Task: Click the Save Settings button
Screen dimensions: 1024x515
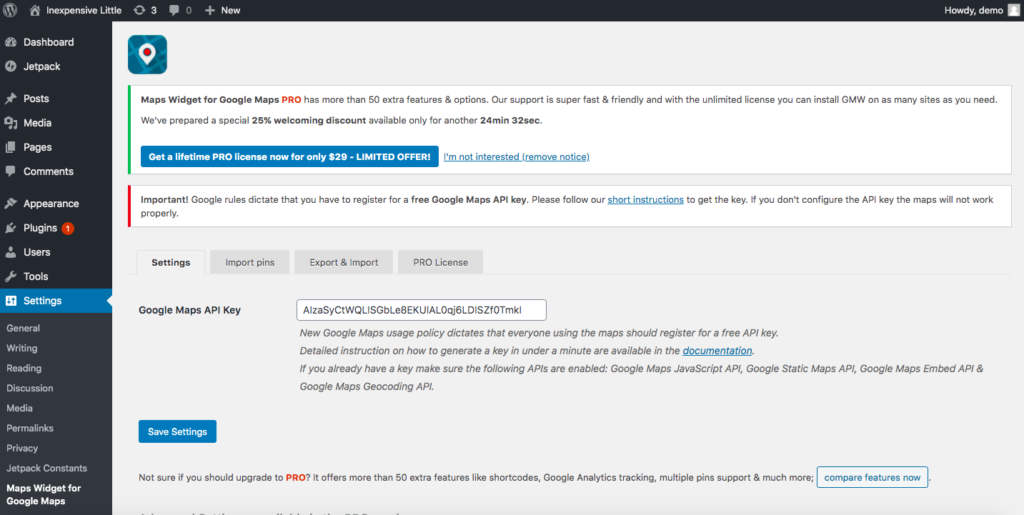Action: click(x=178, y=432)
